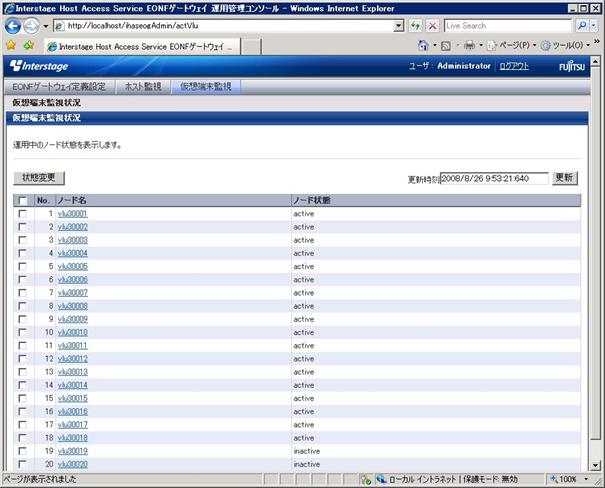Image resolution: width=605 pixels, height=488 pixels.
Task: Open node link vlu30012
Action: (73, 359)
